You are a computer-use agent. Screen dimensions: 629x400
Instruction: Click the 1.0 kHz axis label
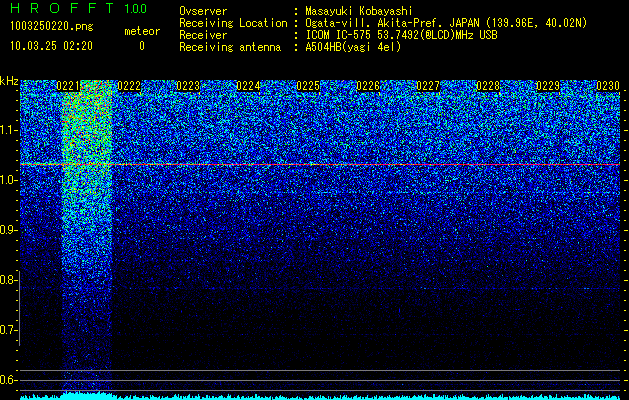(x=9, y=180)
